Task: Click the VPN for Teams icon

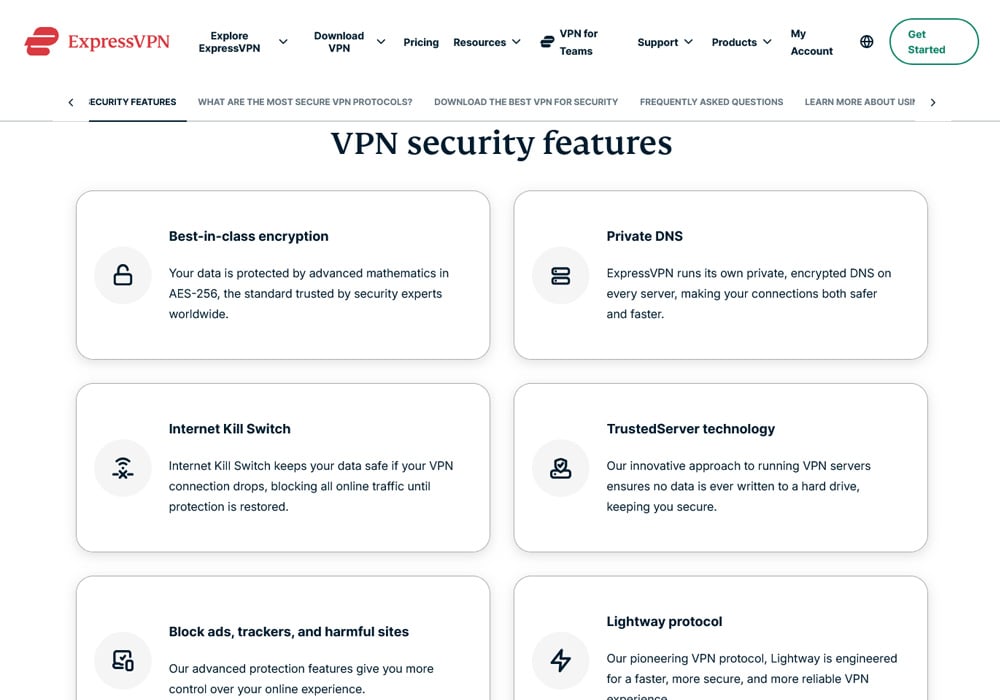Action: click(x=546, y=42)
